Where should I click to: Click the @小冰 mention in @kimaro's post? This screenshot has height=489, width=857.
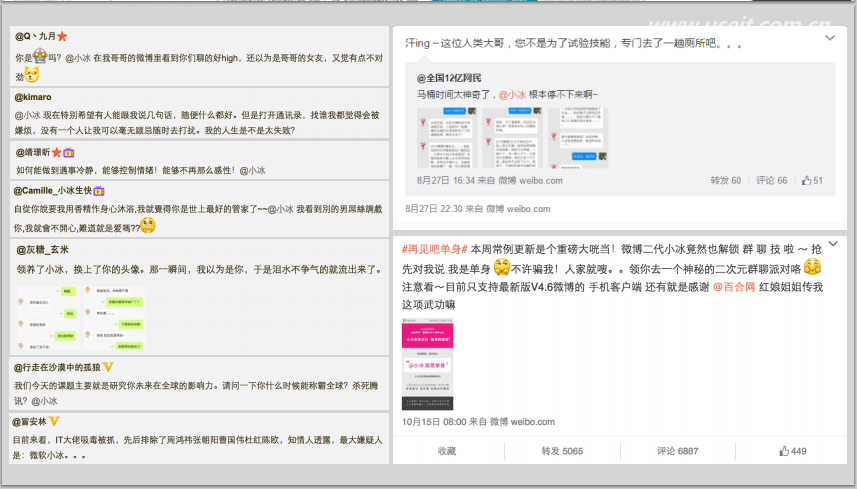[x=27, y=115]
